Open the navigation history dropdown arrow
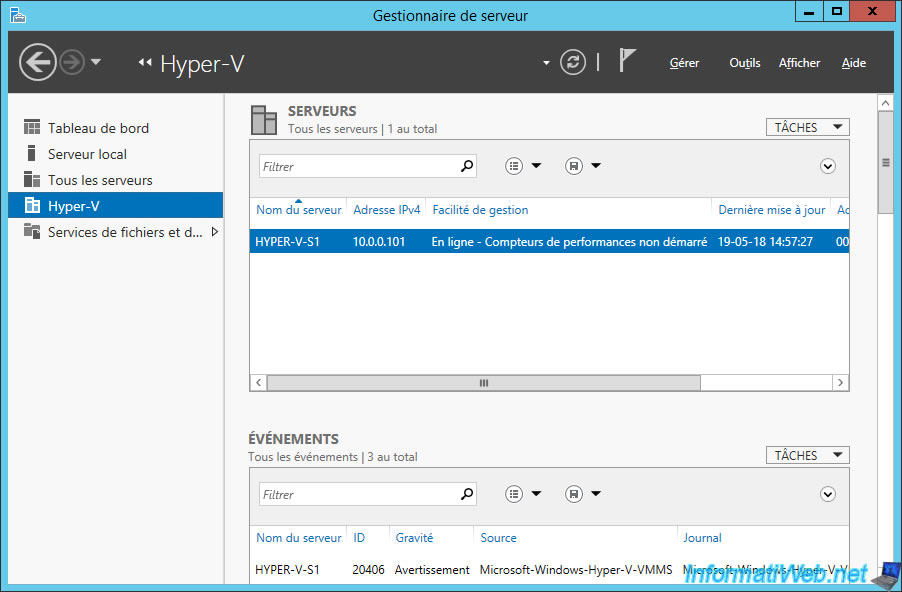 [96, 62]
